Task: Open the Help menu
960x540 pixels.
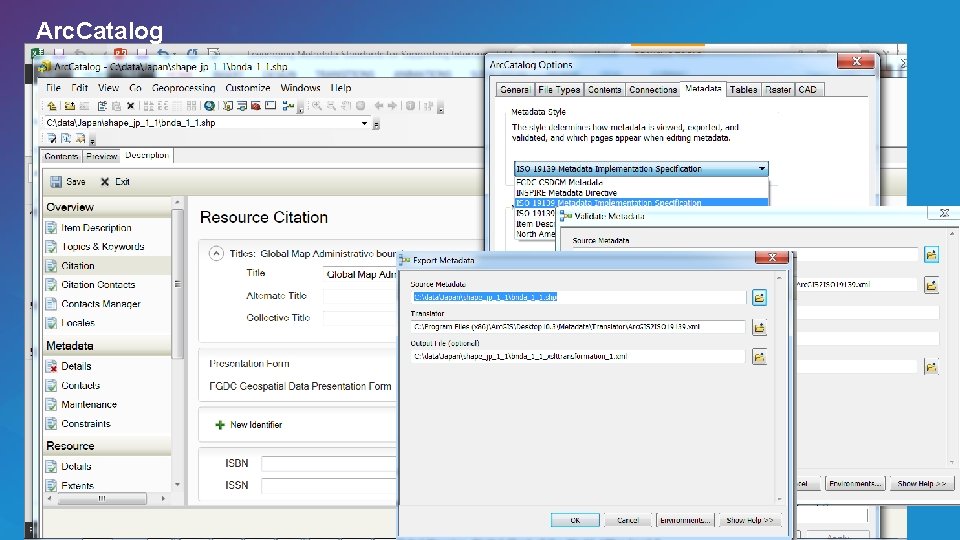Action: point(341,88)
